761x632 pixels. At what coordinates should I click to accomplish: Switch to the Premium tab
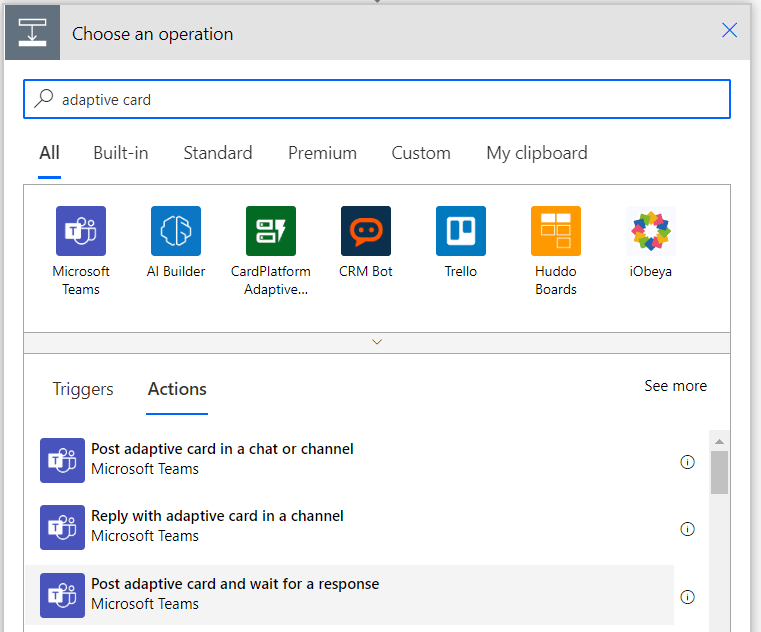[x=322, y=153]
